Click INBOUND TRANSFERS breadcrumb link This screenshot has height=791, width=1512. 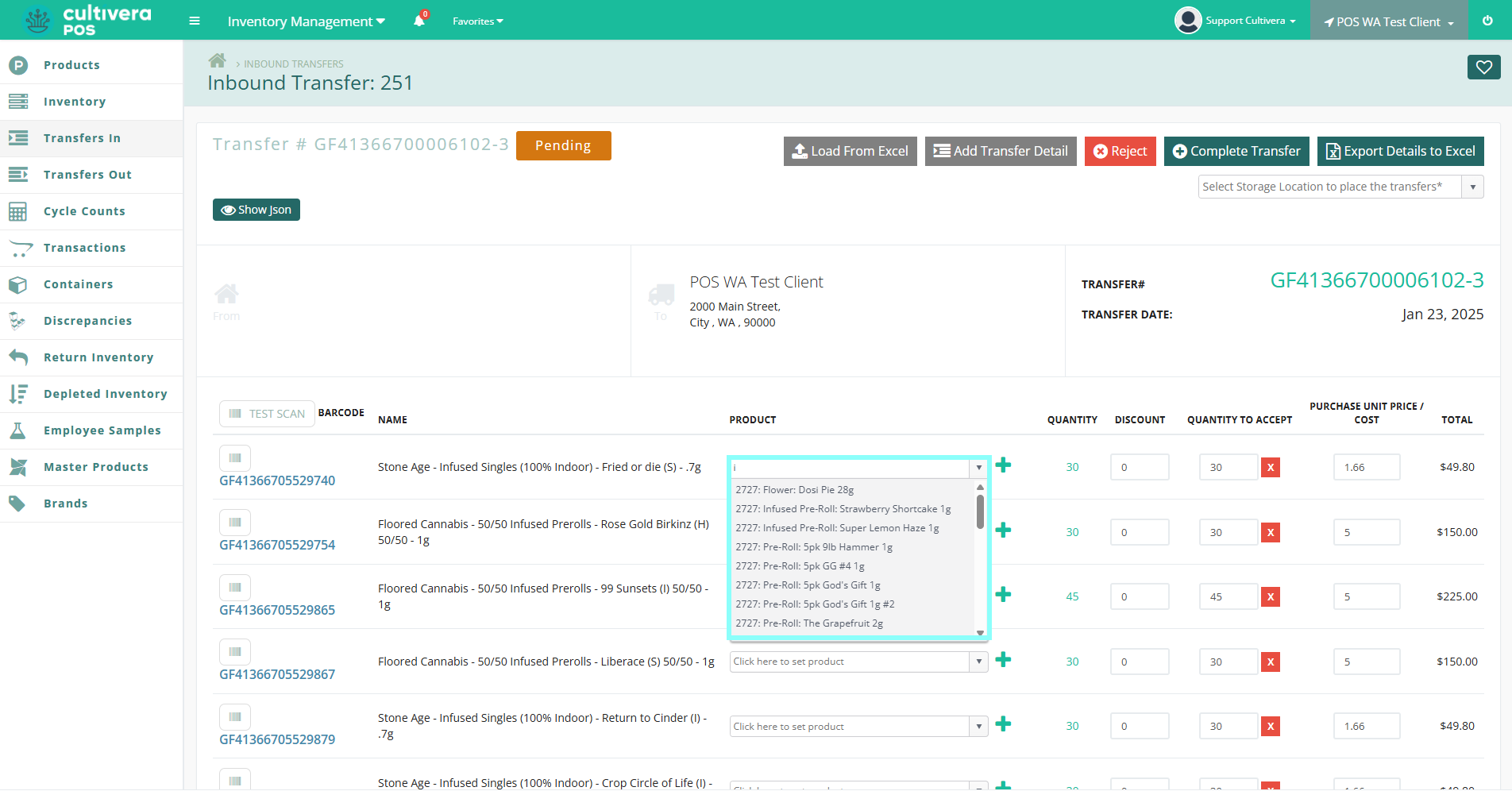(x=294, y=64)
